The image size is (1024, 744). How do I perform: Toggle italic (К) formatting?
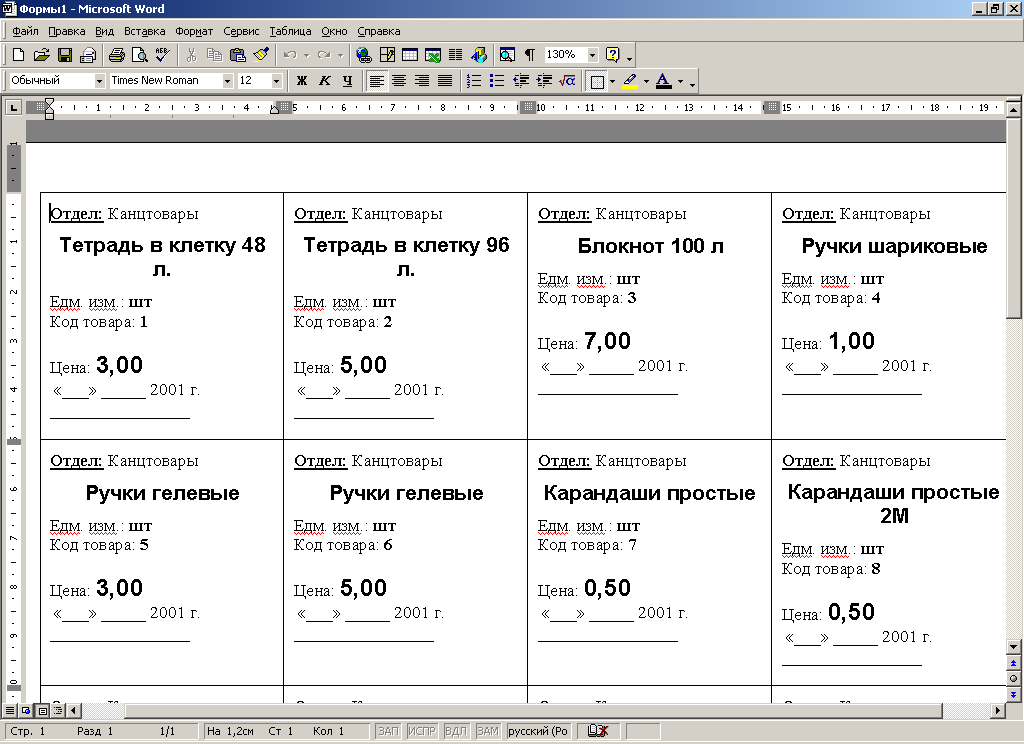pos(325,80)
